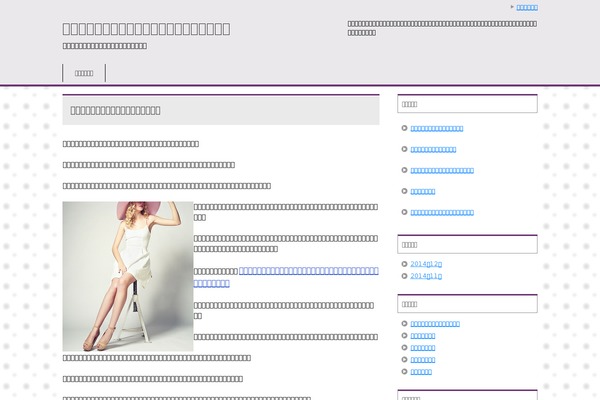The height and width of the screenshot is (400, 600).
Task: Open the 2014 12 monthly archive link
Action: pos(426,264)
